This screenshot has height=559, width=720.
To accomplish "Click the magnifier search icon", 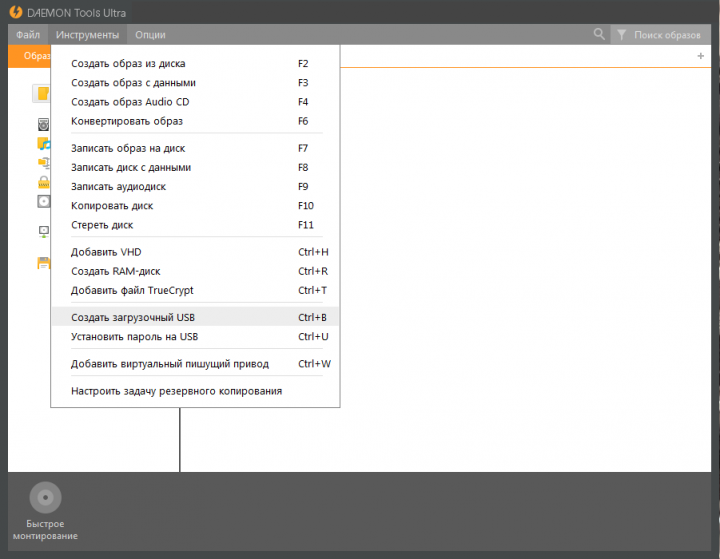I will (599, 34).
